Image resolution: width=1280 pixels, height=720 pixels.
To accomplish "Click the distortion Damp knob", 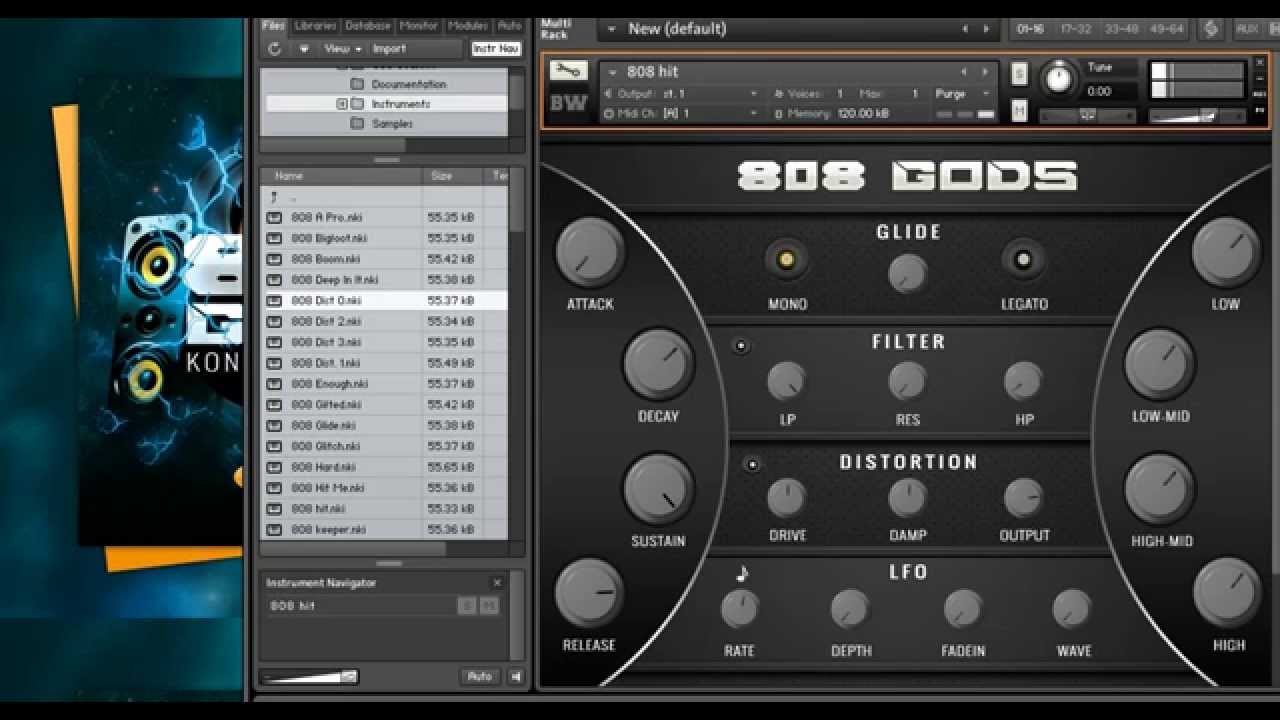I will coord(907,497).
